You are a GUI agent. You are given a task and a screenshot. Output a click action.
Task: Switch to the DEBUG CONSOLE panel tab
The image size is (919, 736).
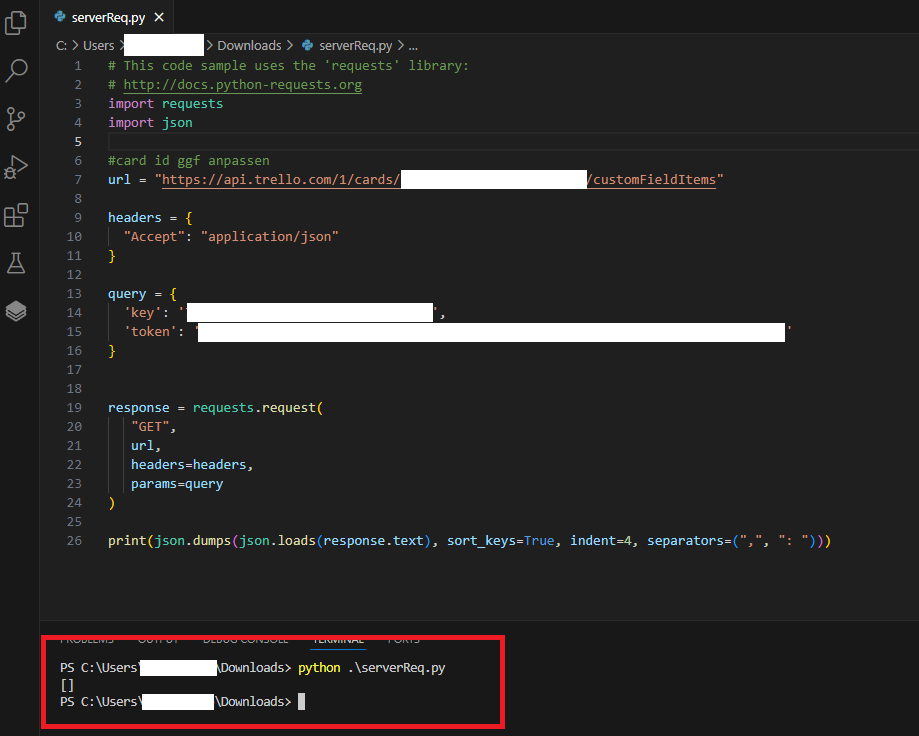246,640
